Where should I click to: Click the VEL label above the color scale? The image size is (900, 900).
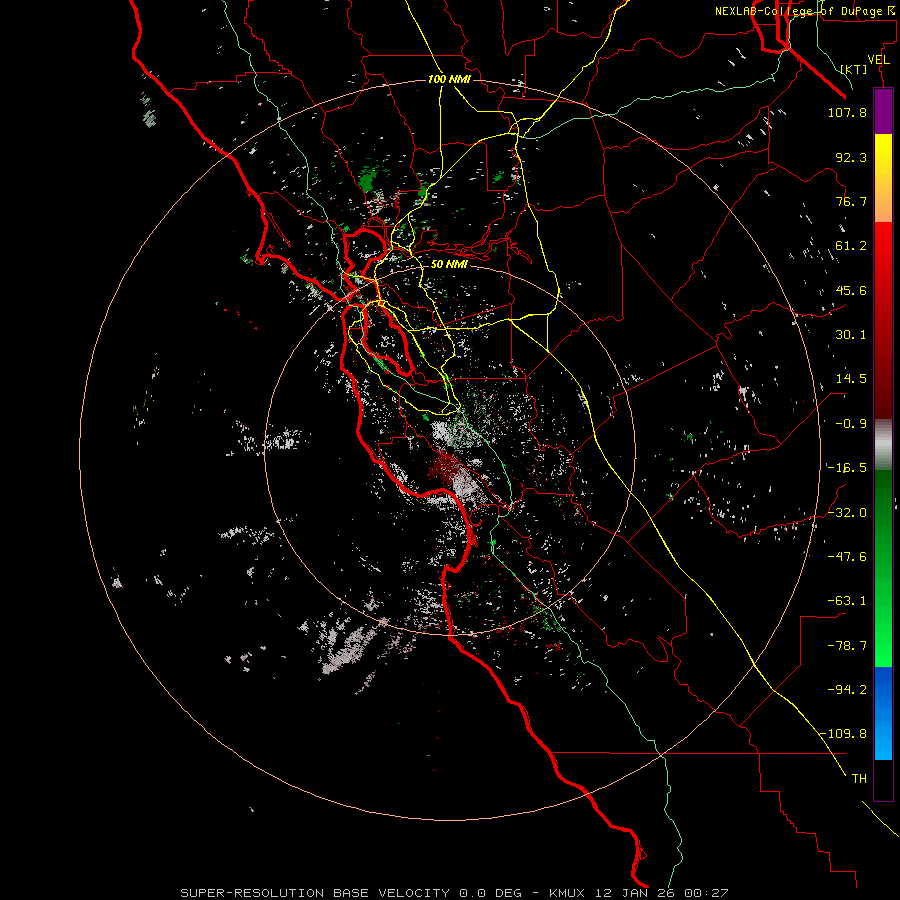click(x=879, y=60)
